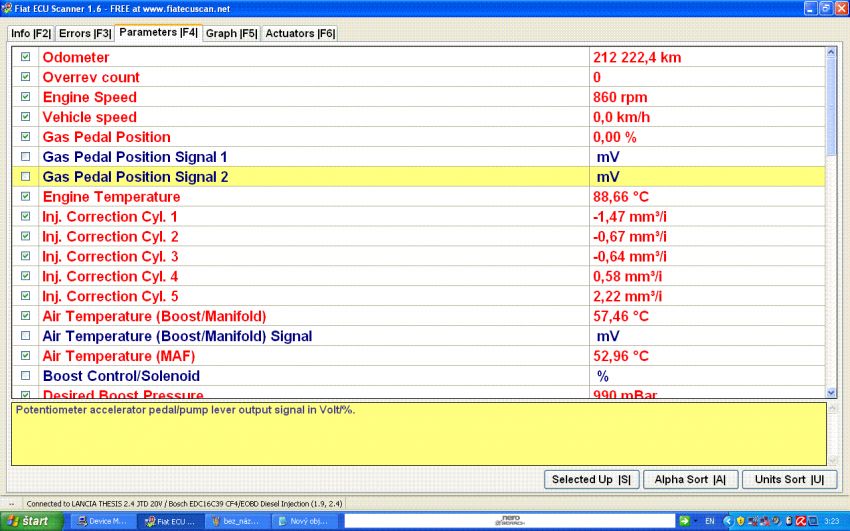Select the Engine Speed row label
The image size is (850, 531).
[x=89, y=98]
